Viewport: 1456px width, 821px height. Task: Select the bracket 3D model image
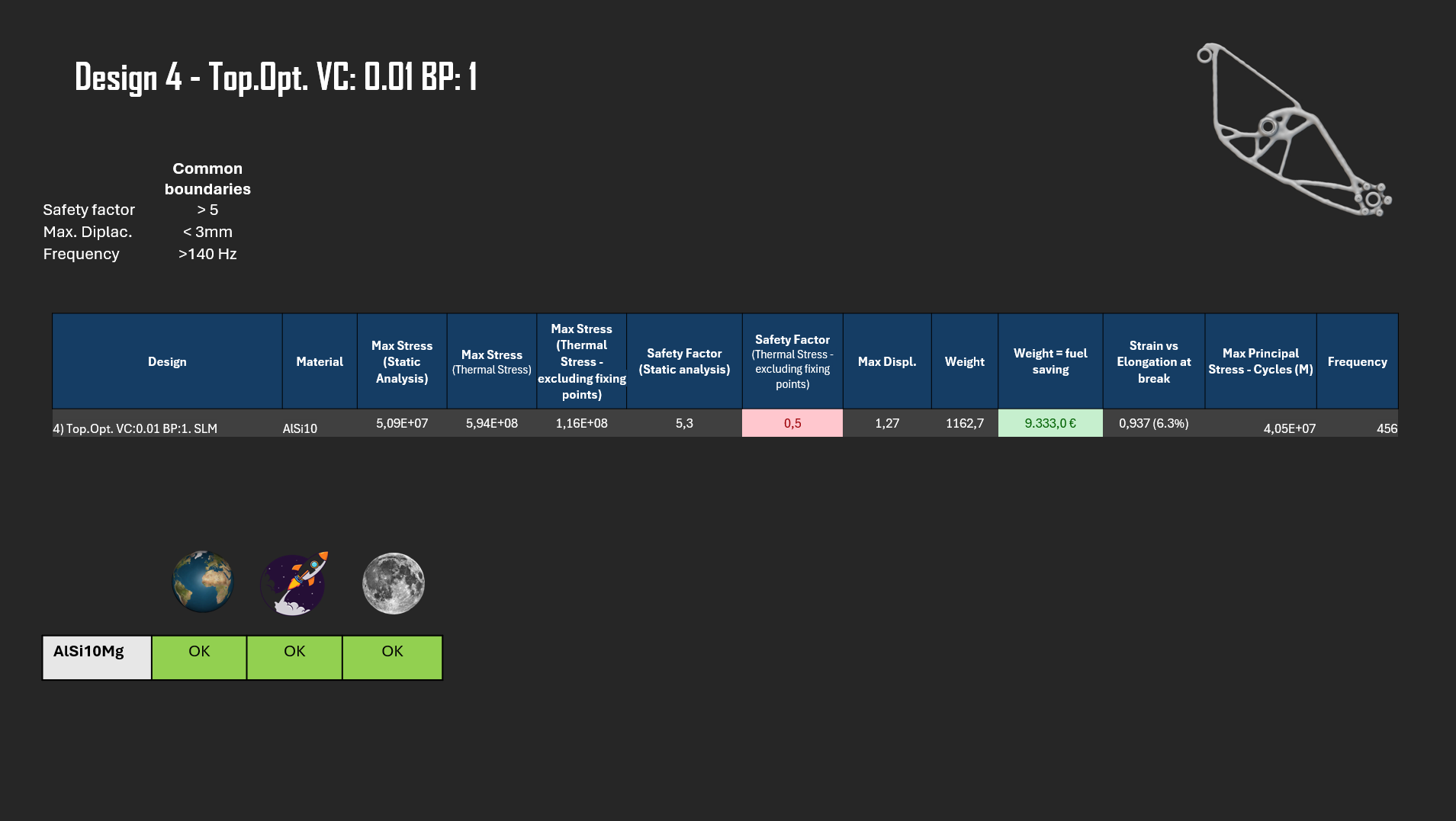coord(1293,130)
